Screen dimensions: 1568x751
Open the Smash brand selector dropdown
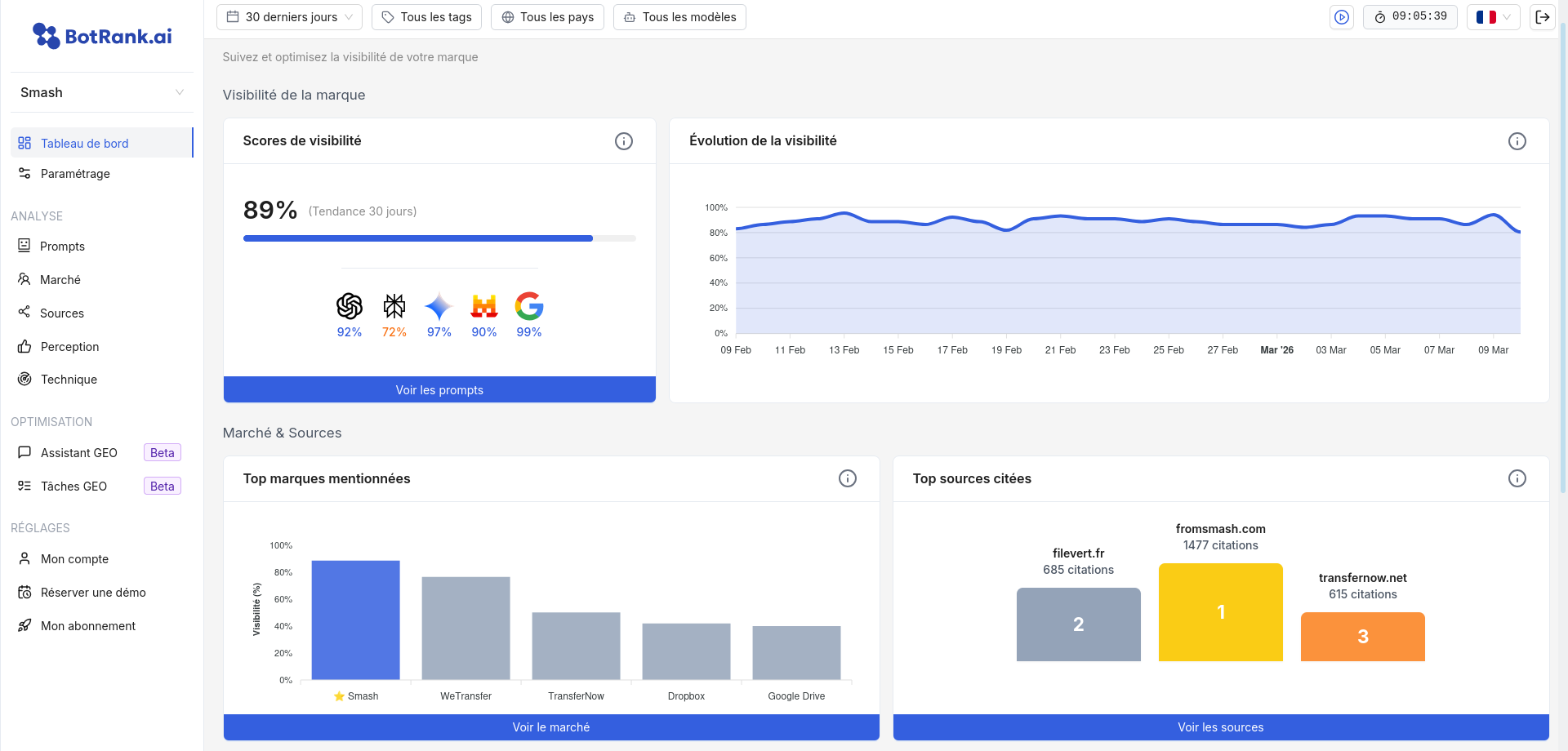pyautogui.click(x=102, y=92)
